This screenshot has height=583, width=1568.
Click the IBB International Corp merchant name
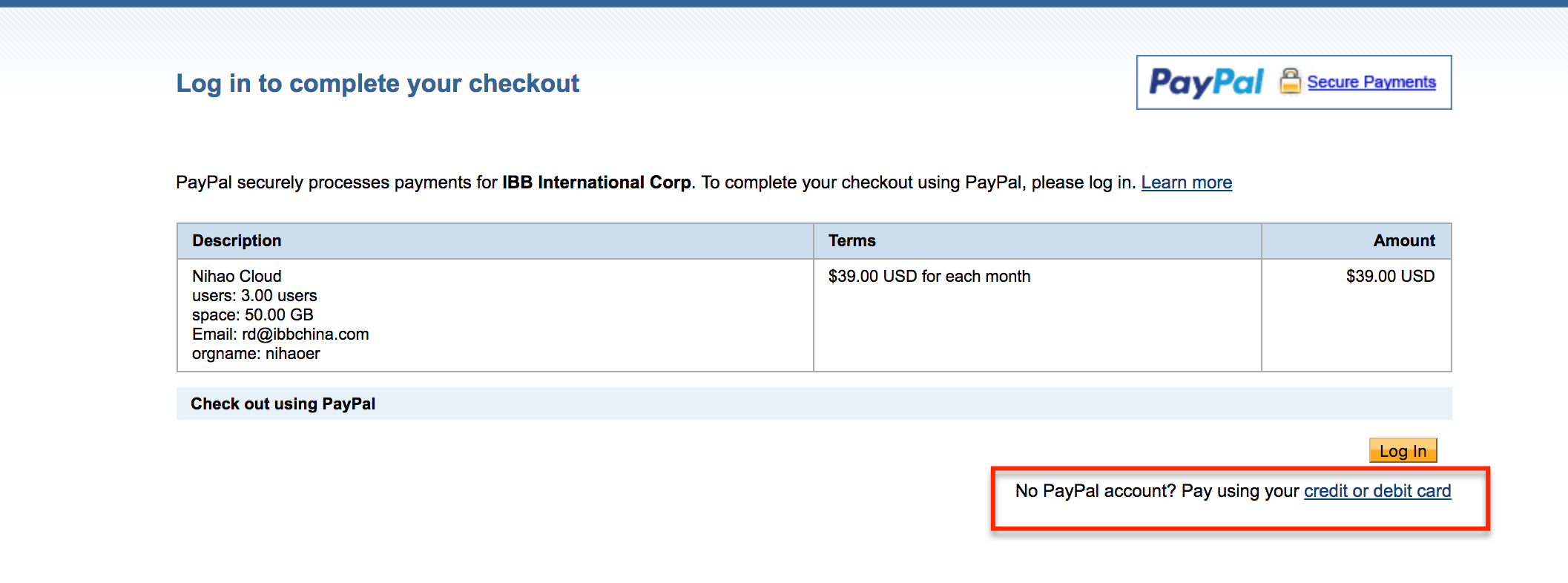596,182
